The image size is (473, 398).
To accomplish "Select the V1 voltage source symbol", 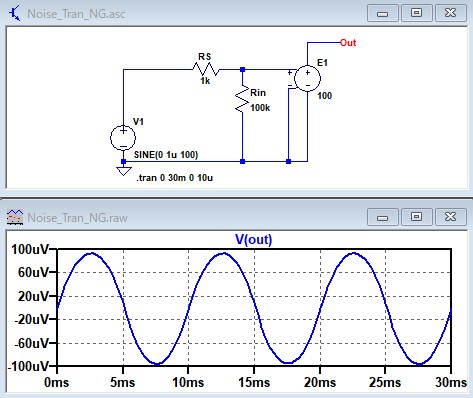I will click(x=123, y=138).
